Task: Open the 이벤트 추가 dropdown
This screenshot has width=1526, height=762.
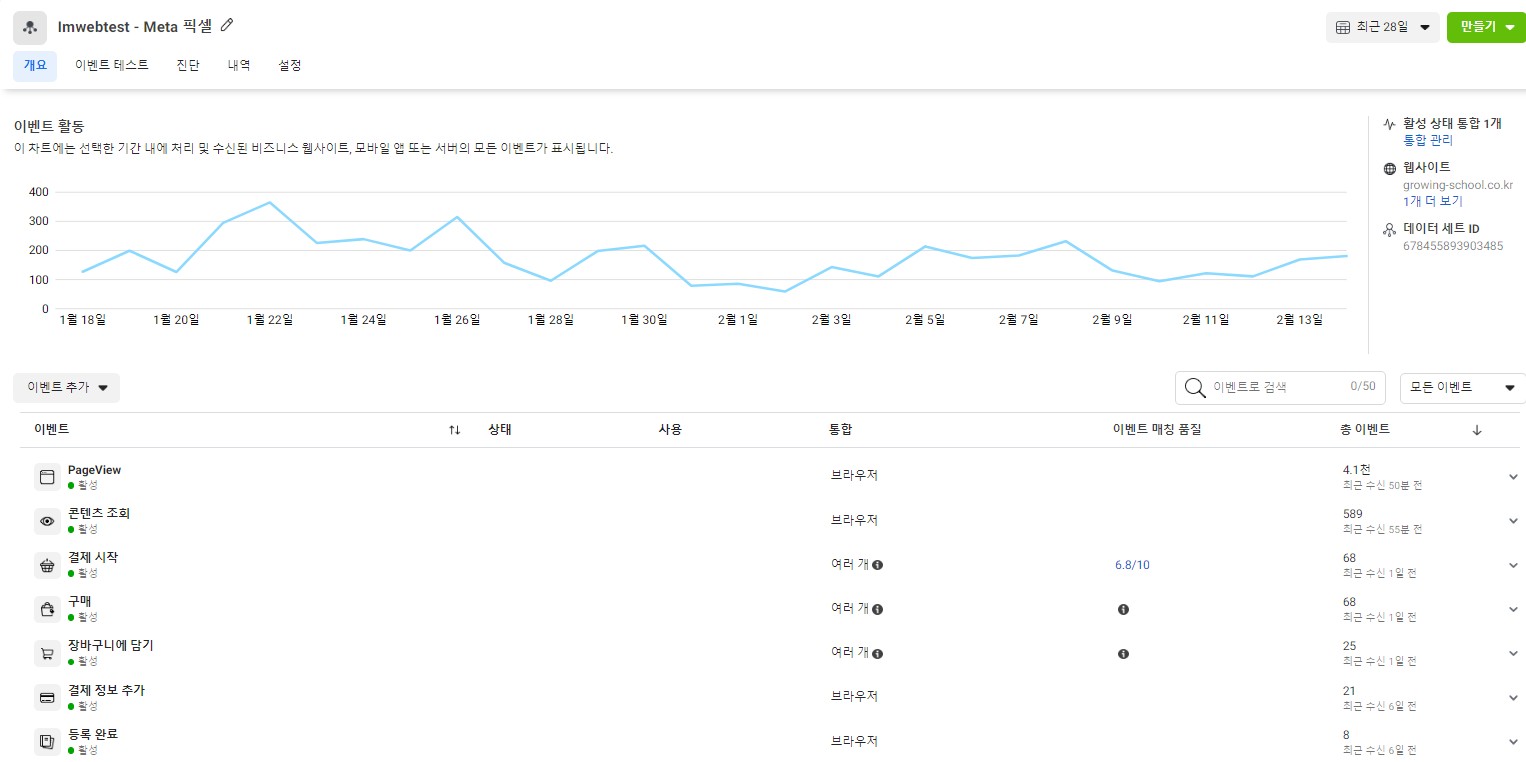Action: [x=67, y=388]
